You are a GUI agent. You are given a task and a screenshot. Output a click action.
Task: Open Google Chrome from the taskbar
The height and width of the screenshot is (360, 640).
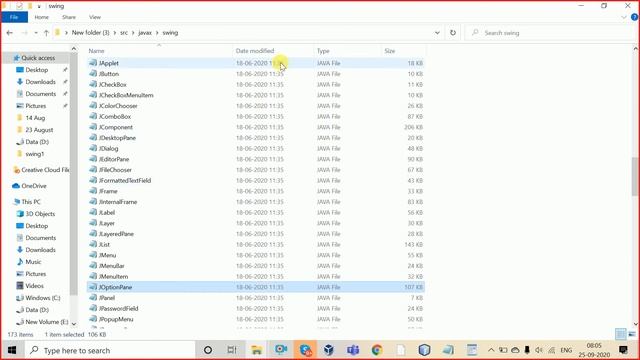pyautogui.click(x=377, y=350)
